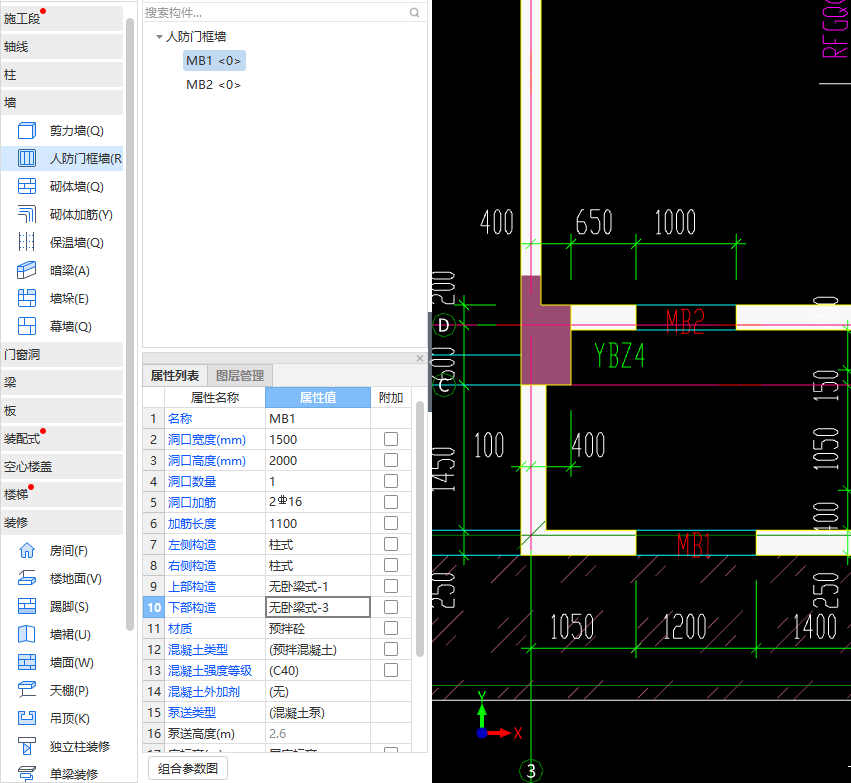Choose the 砌体加筋(Y) icon
This screenshot has width=851, height=783.
[27, 214]
